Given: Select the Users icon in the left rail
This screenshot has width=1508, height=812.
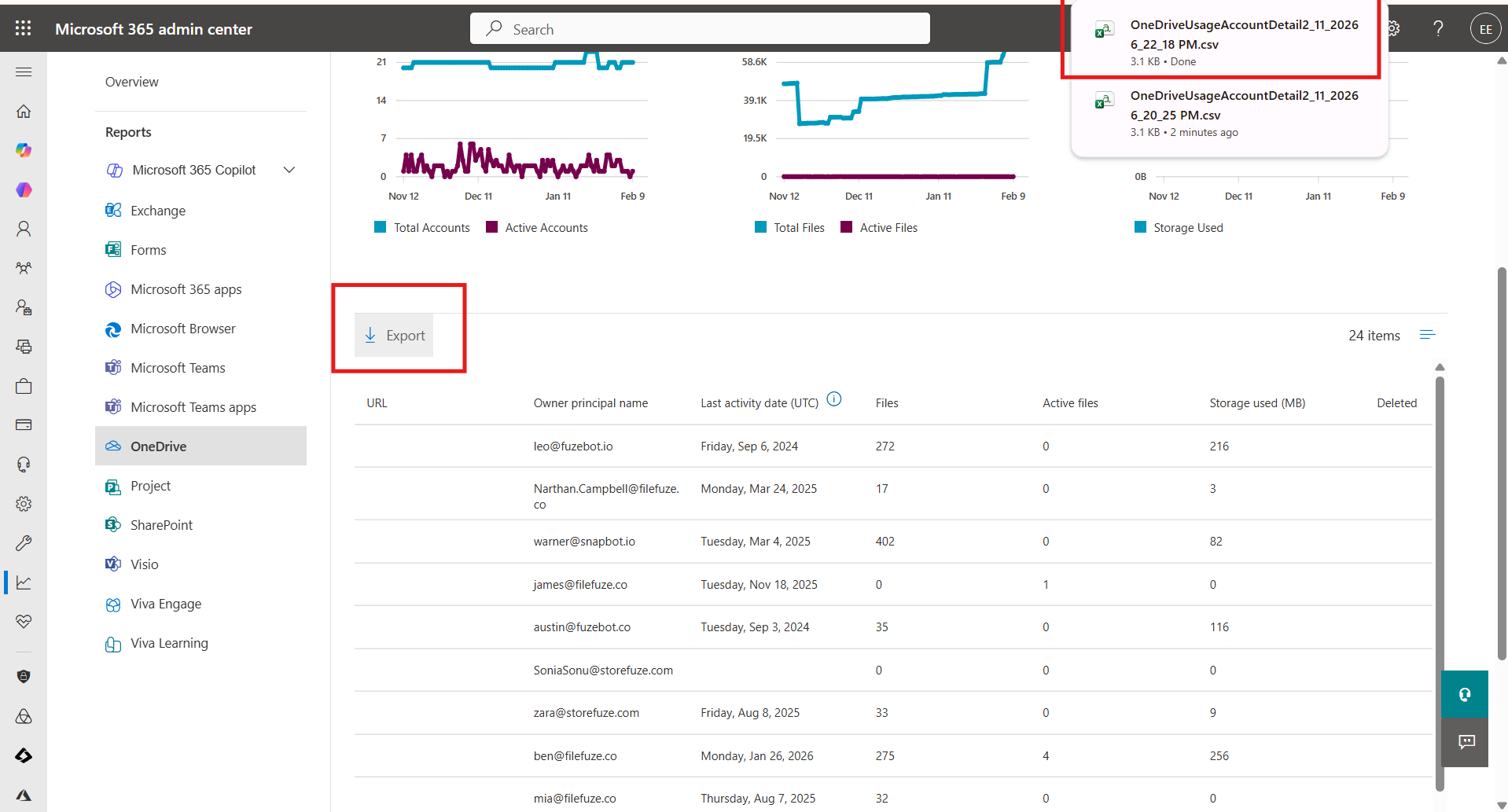Looking at the screenshot, I should point(23,229).
